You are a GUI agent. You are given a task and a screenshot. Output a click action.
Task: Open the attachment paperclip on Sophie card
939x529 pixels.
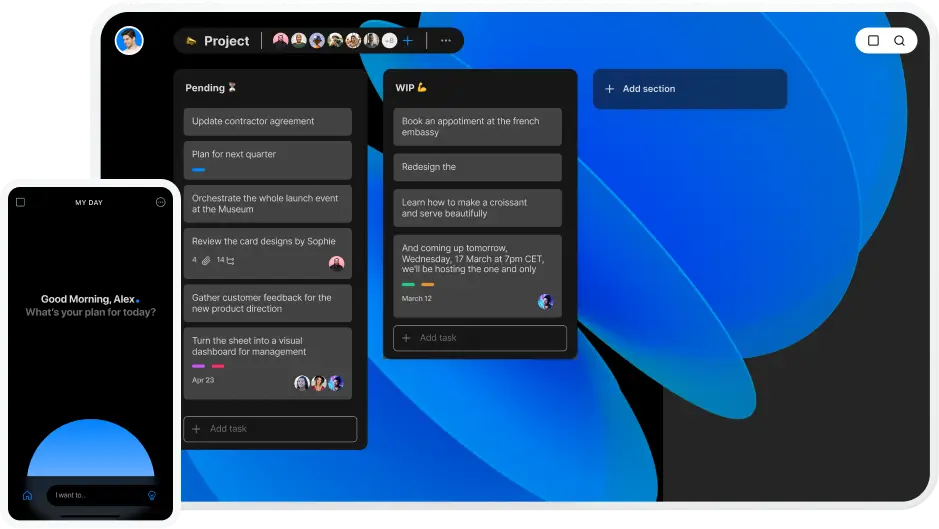tap(206, 261)
